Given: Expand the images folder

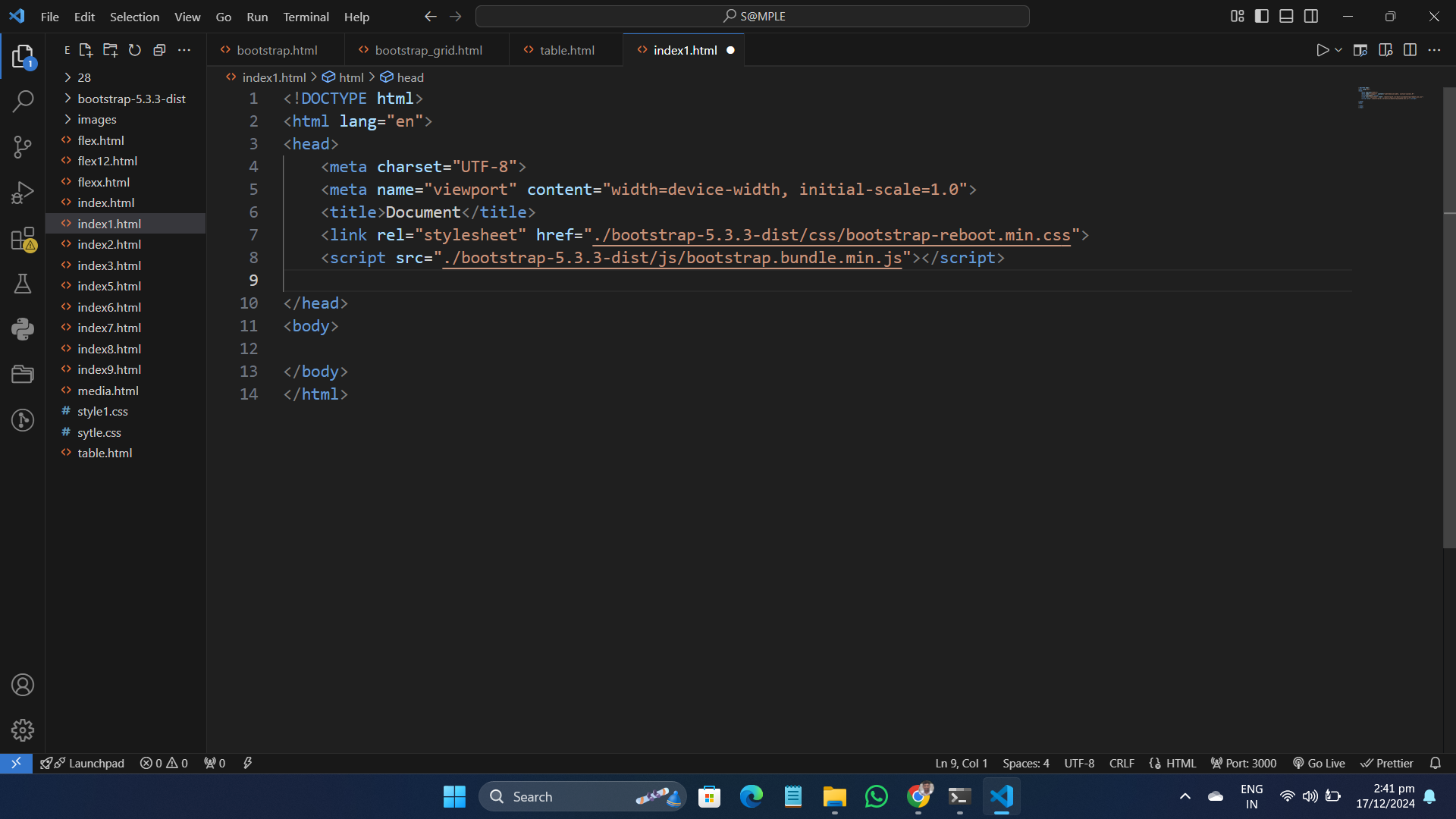Looking at the screenshot, I should pyautogui.click(x=97, y=119).
